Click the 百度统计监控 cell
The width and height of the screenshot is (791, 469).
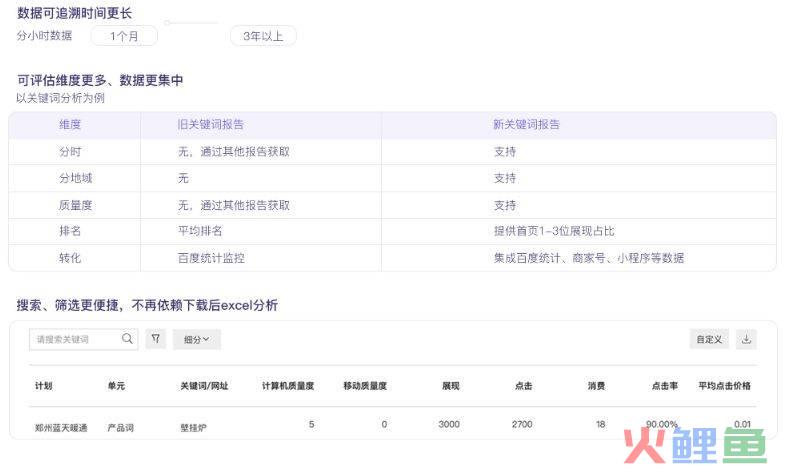[x=211, y=258]
